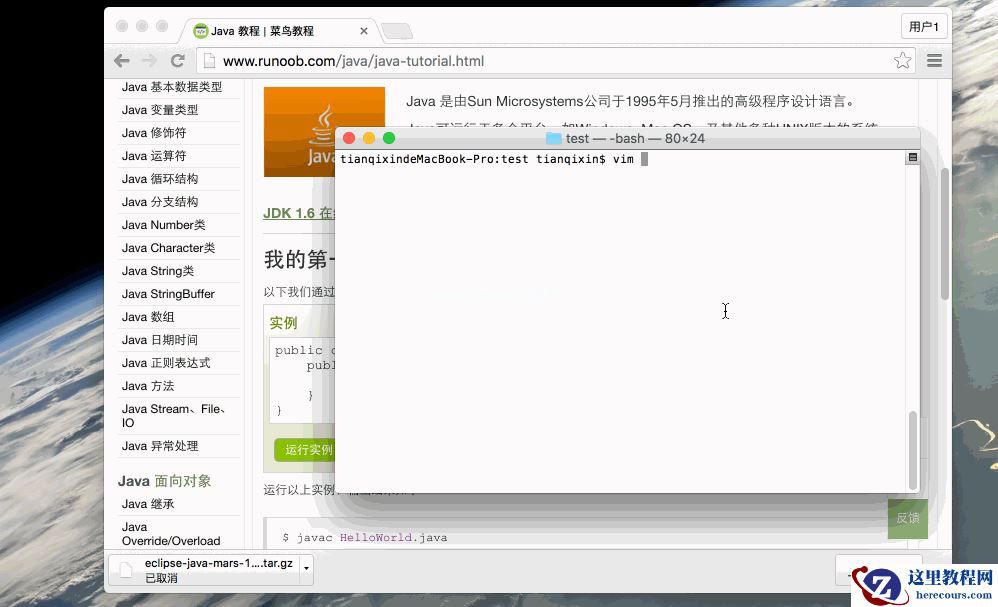The image size is (998, 607).
Task: Reload the page using the refresh icon
Action: (x=178, y=60)
